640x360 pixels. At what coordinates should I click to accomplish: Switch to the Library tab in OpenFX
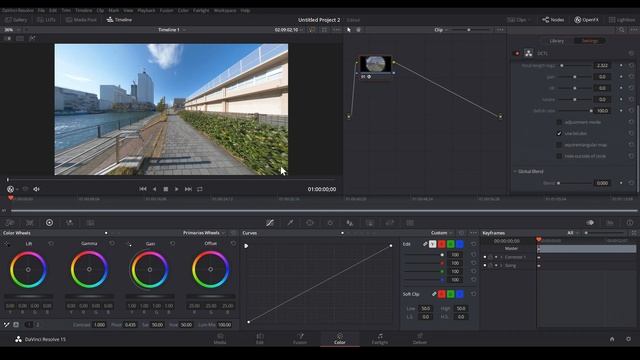pos(557,41)
